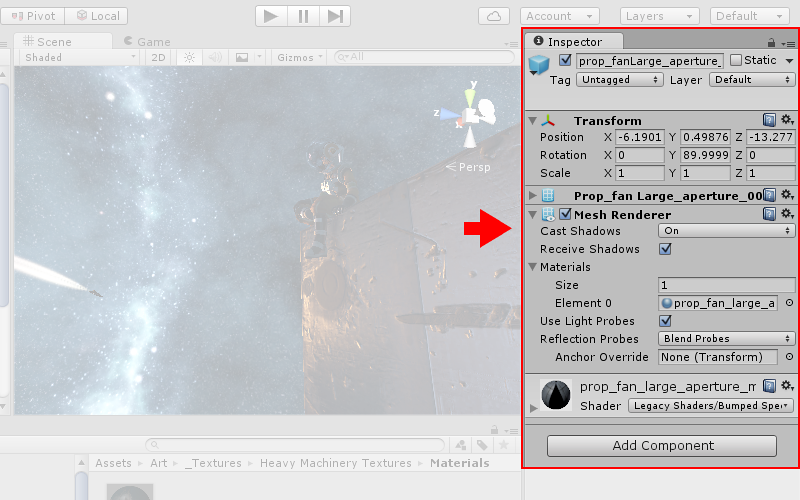
Task: Toggle scene audio speaker icon
Action: 215,58
